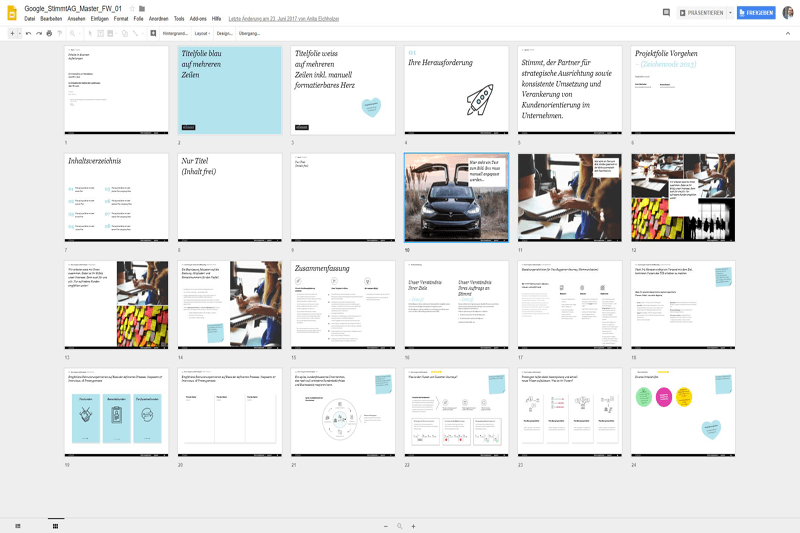Open the move-to-folder icon beside the title

point(142,9)
